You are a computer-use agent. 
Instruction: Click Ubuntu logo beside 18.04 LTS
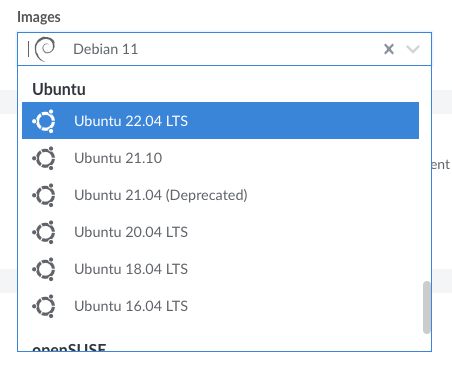tap(44, 269)
